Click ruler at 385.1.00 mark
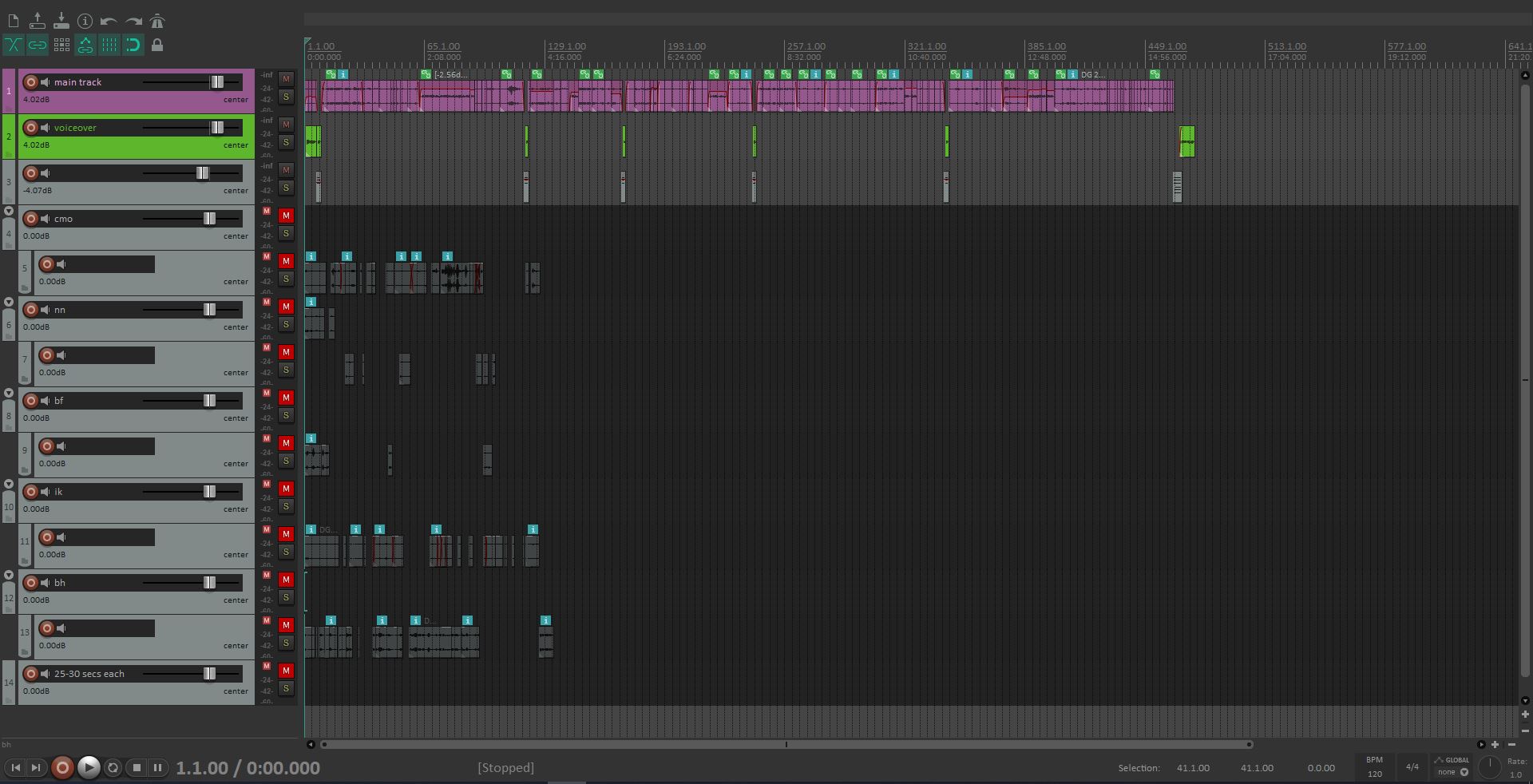The width and height of the screenshot is (1533, 784). click(x=1047, y=47)
